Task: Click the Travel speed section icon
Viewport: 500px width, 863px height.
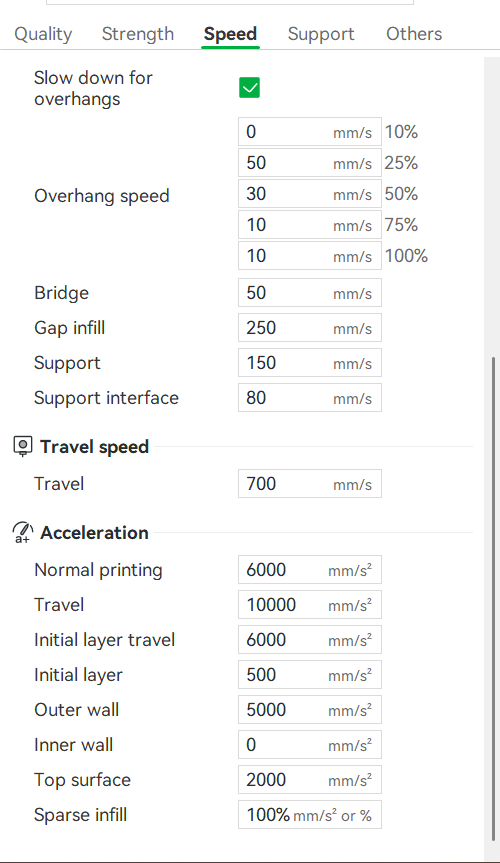Action: click(x=23, y=446)
